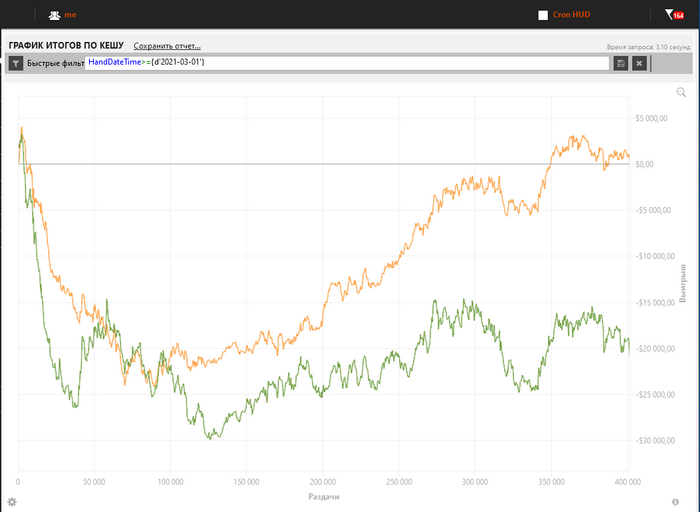Viewport: 700px width, 512px height.
Task: Click the 250 000 hands axis label
Action: pyautogui.click(x=399, y=482)
